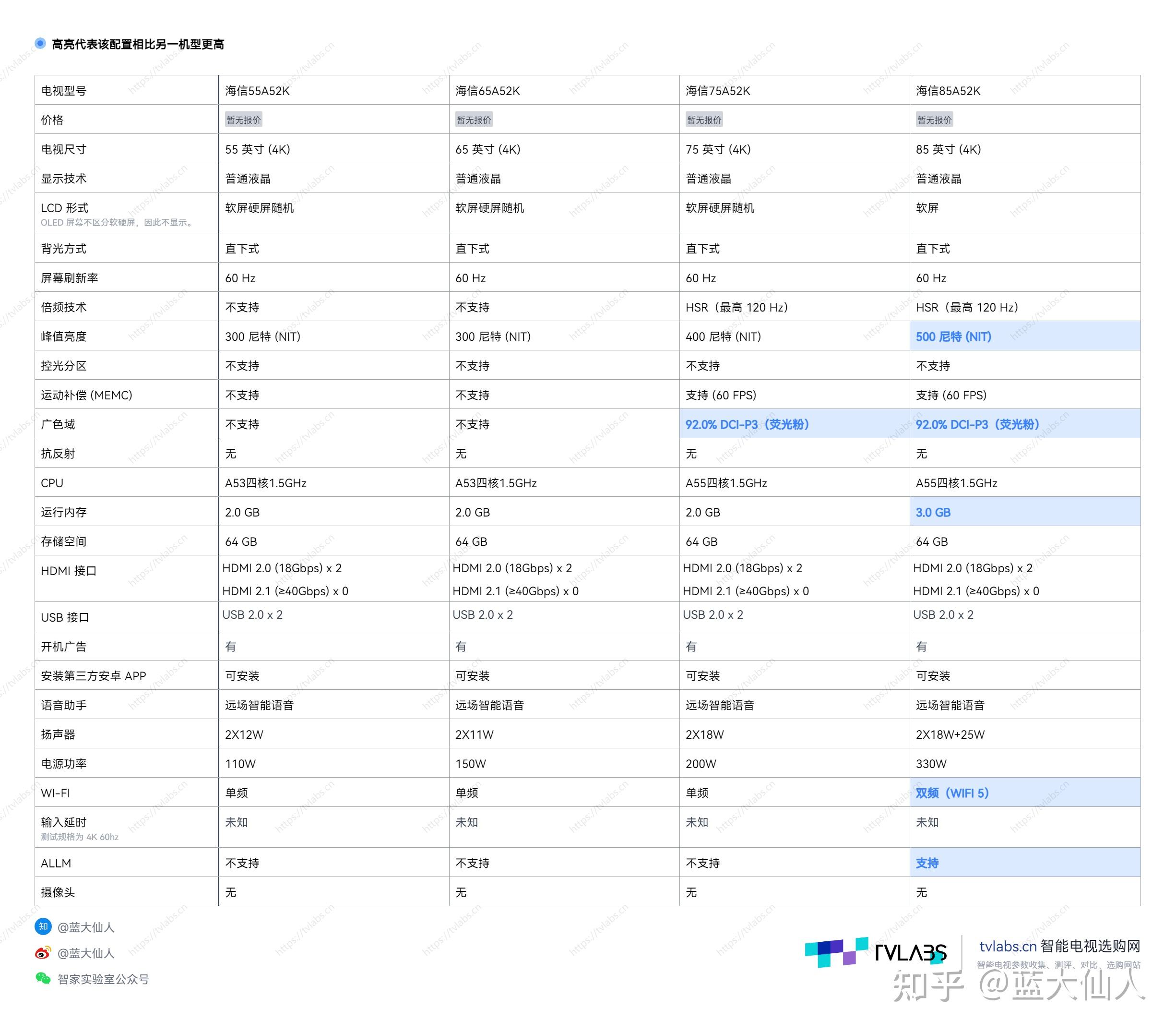Click highlighted 支持 cell in ALLM row

tap(1025, 863)
